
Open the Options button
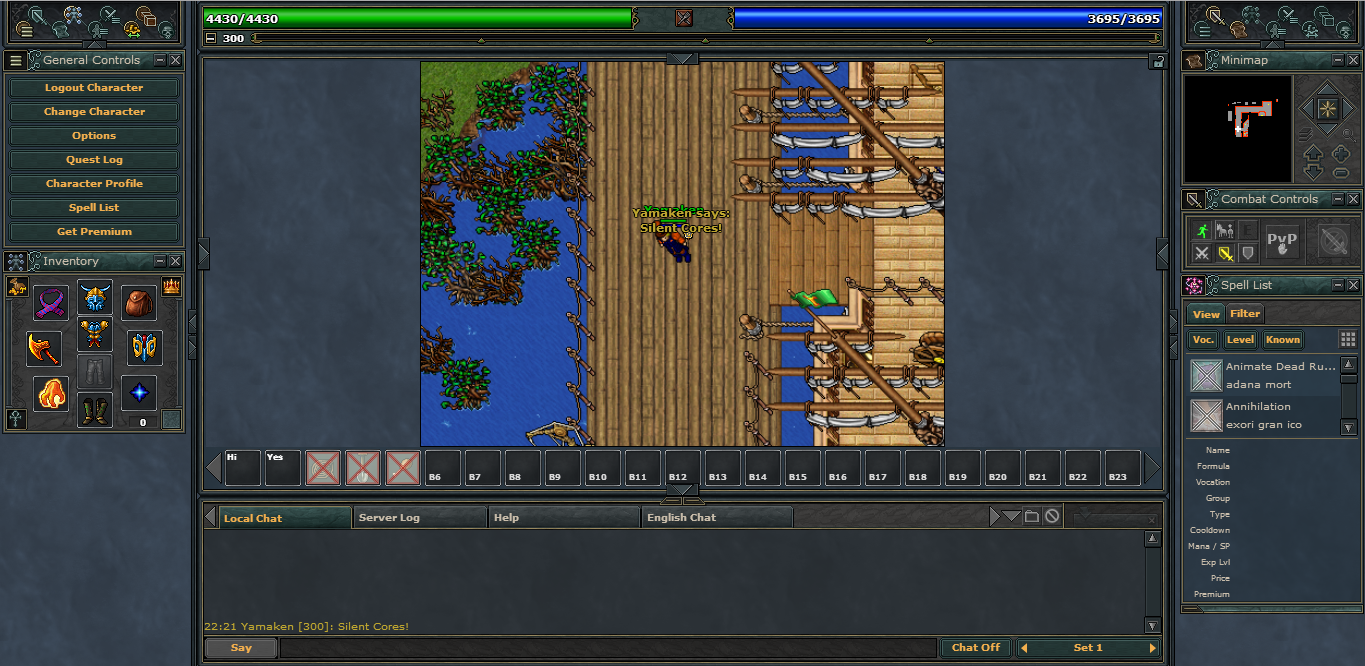click(x=94, y=136)
